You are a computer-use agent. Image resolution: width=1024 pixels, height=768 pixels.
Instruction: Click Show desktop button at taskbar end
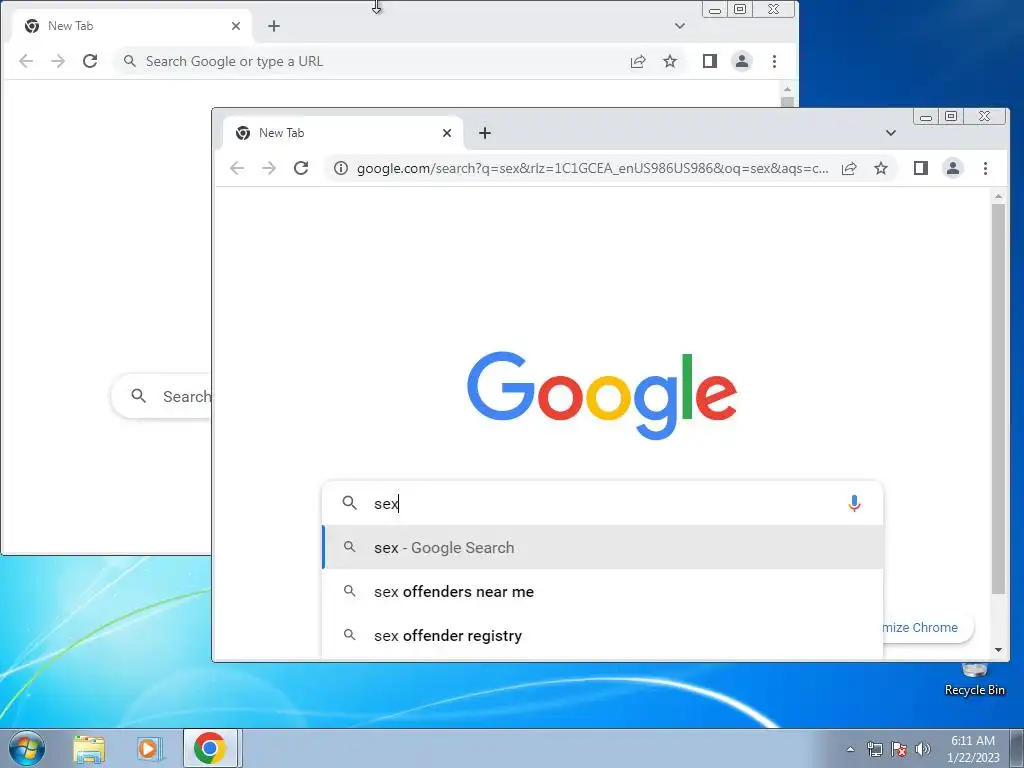(1017, 748)
